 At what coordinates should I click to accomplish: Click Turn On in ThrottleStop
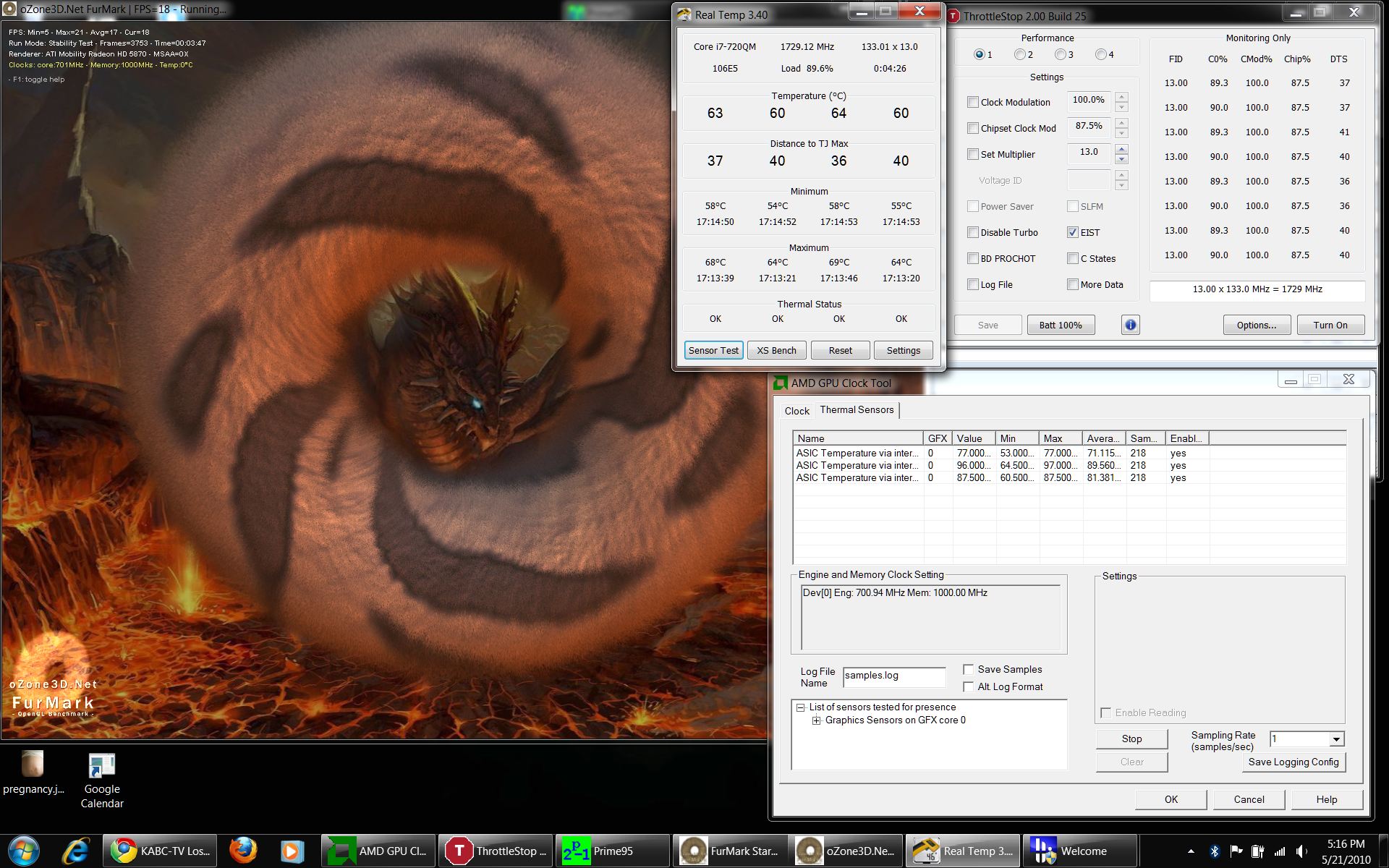[1330, 325]
